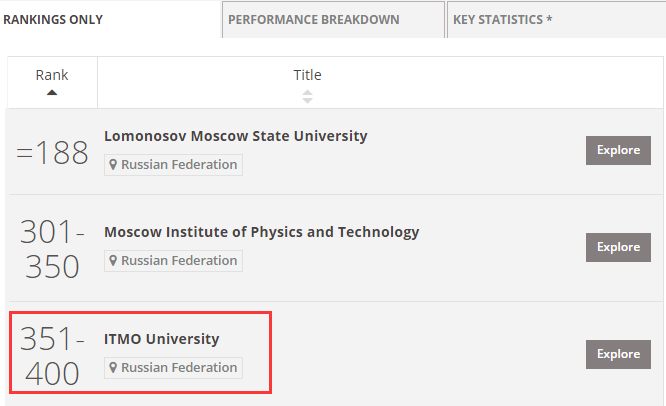Select Russian Federation tag under Lomonosov
Screen dimensions: 666x406
click(x=173, y=165)
